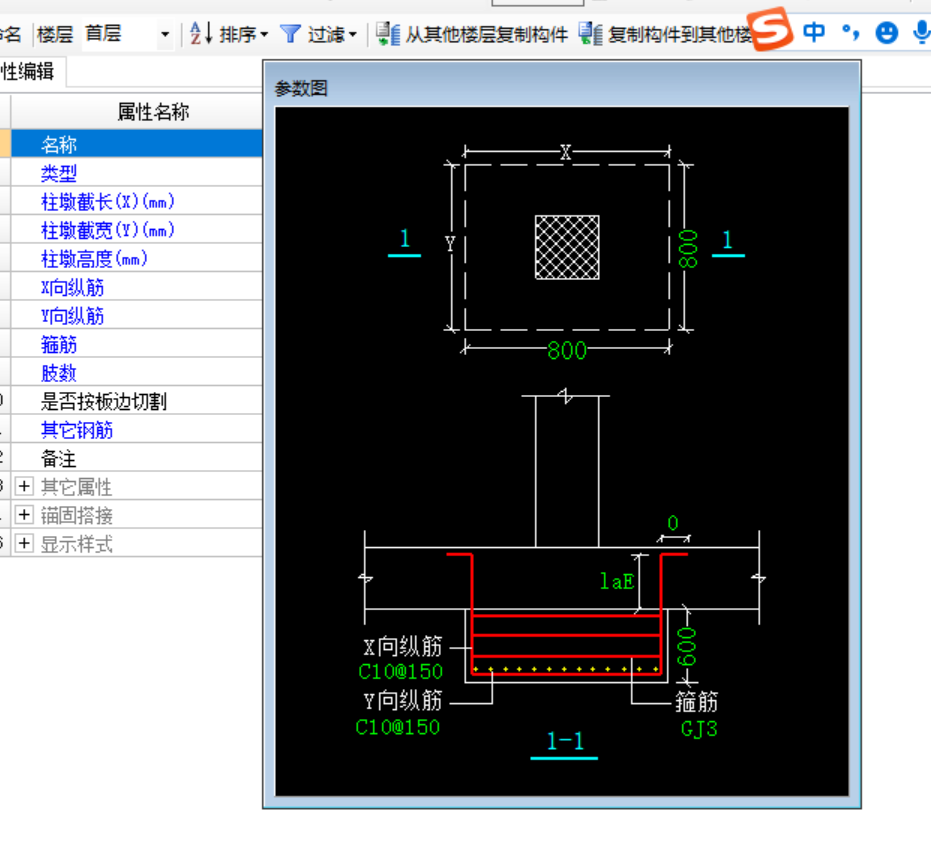Click the 楼层 label in toolbar

(55, 34)
